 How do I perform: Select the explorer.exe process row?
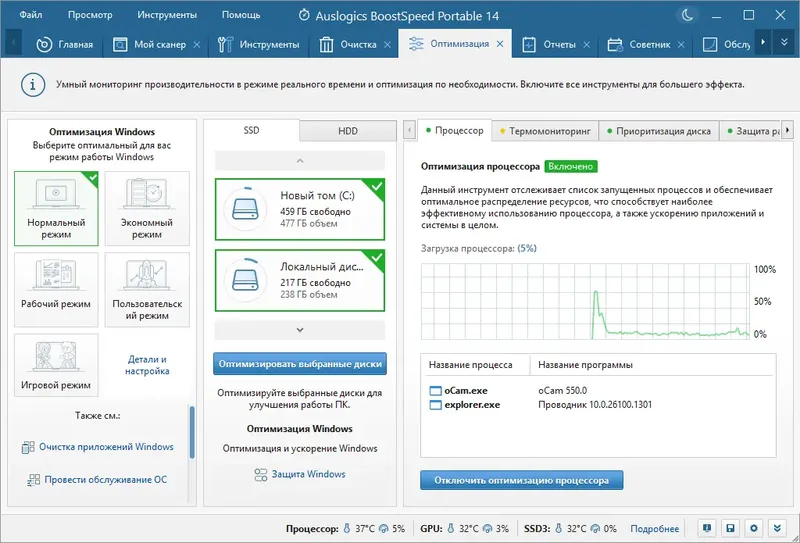[x=598, y=405]
